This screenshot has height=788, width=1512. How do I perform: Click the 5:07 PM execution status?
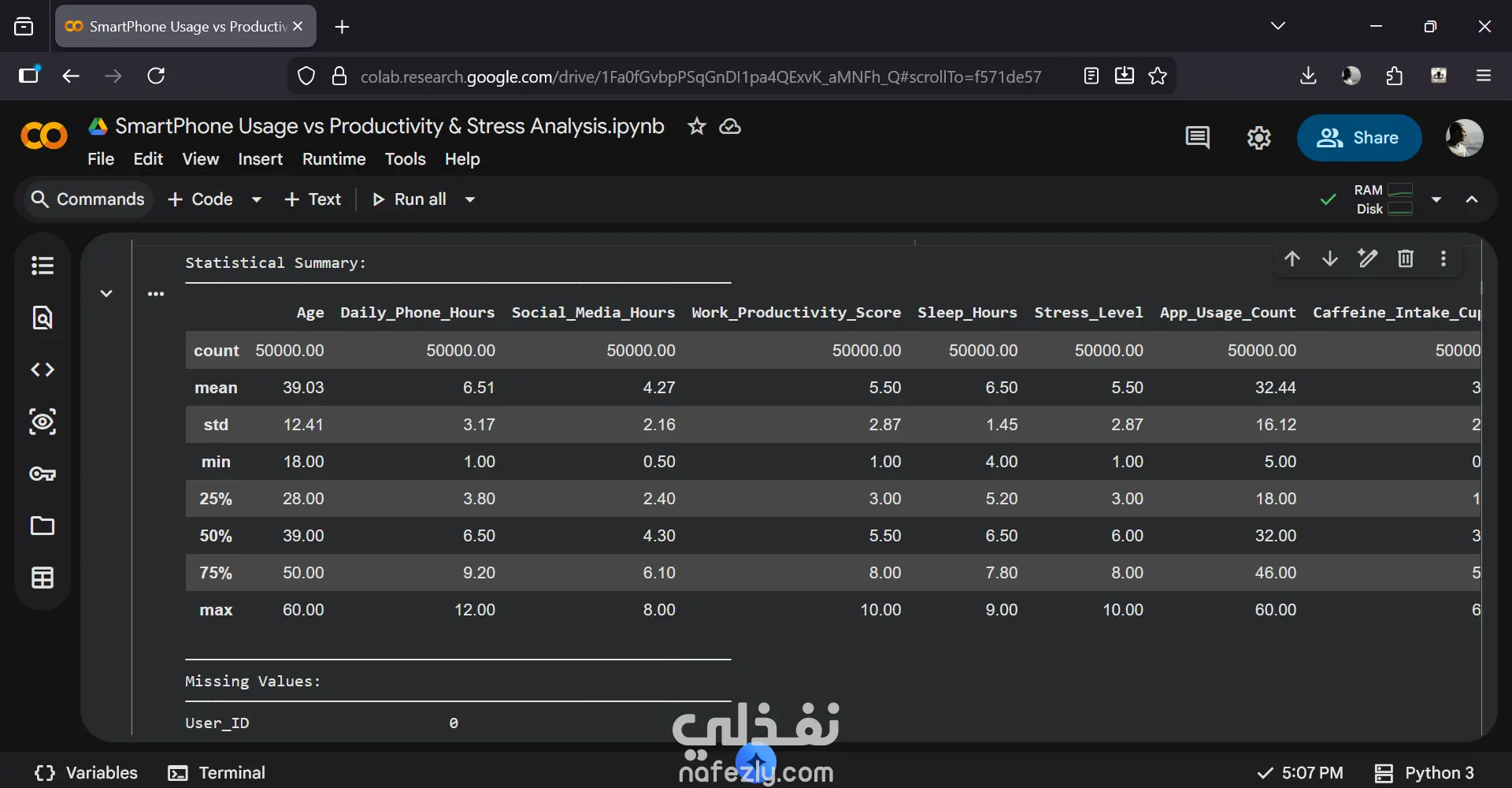1300,773
